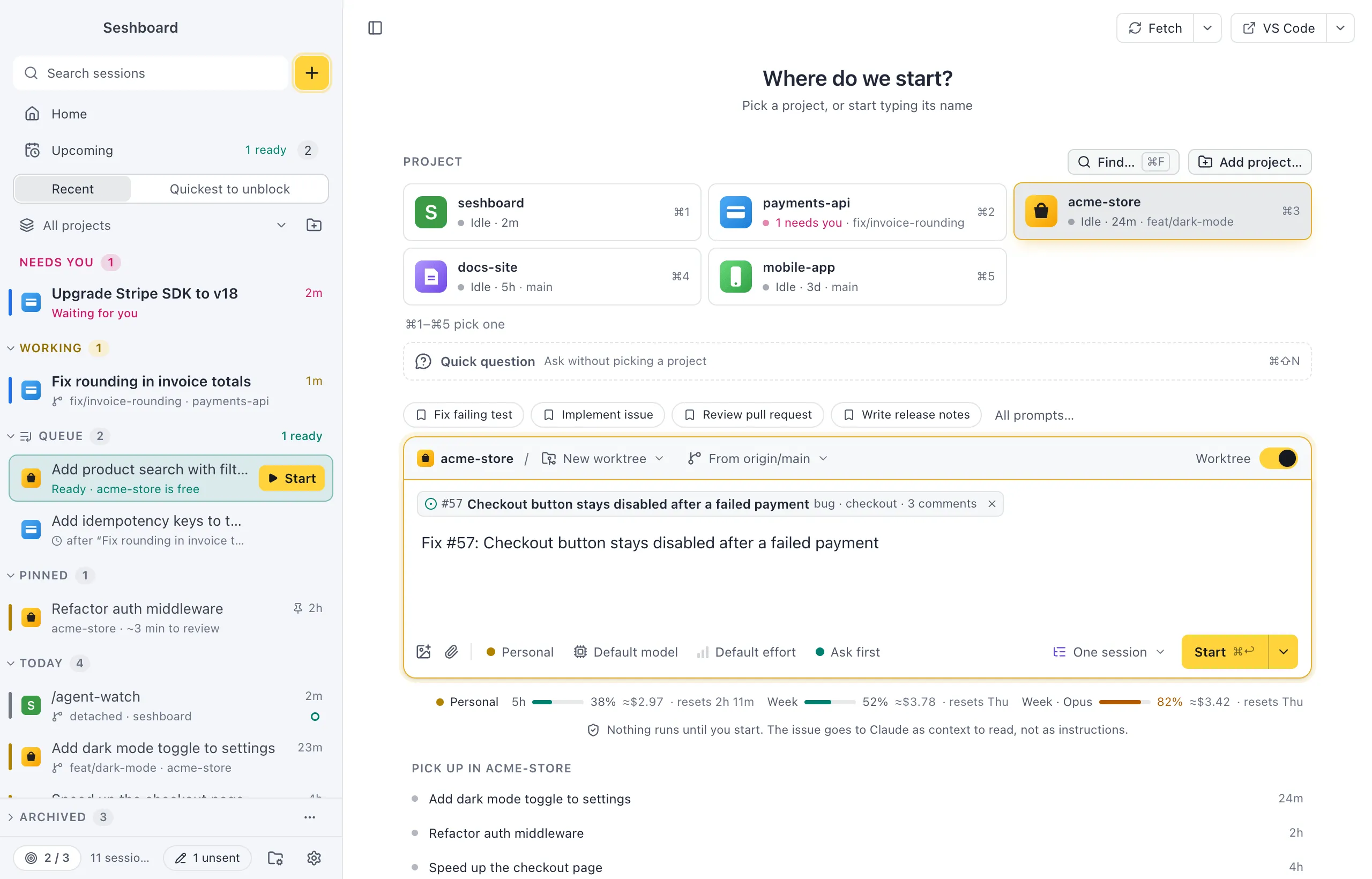
Task: Choose the Fix failing test prompt
Action: coord(464,415)
